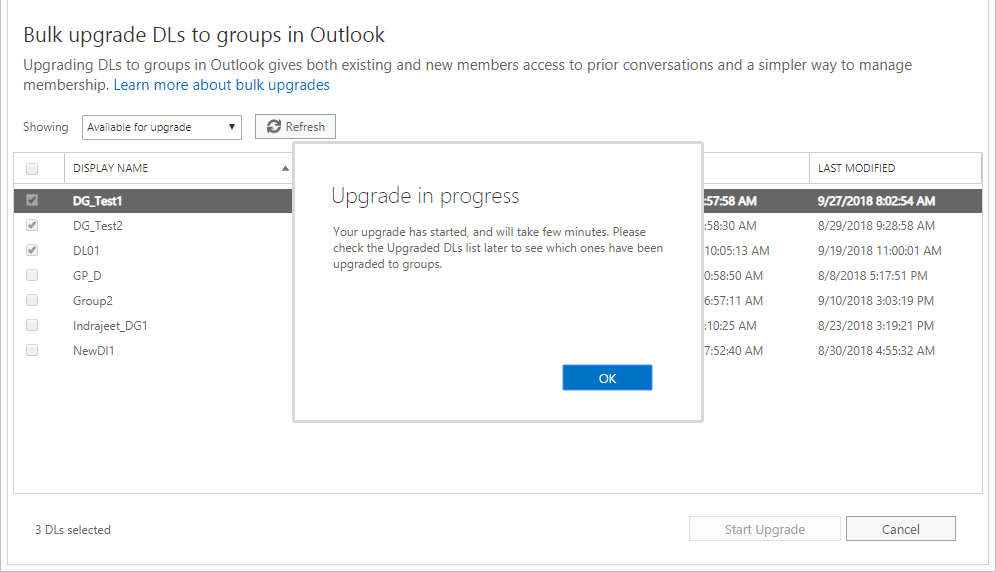Screen dimensions: 996x572
Task: Select the DG_Test1 row name
Action: tap(97, 201)
